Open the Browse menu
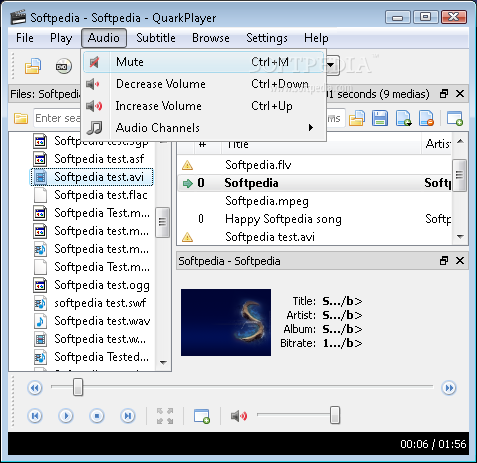477x463 pixels. coord(211,38)
